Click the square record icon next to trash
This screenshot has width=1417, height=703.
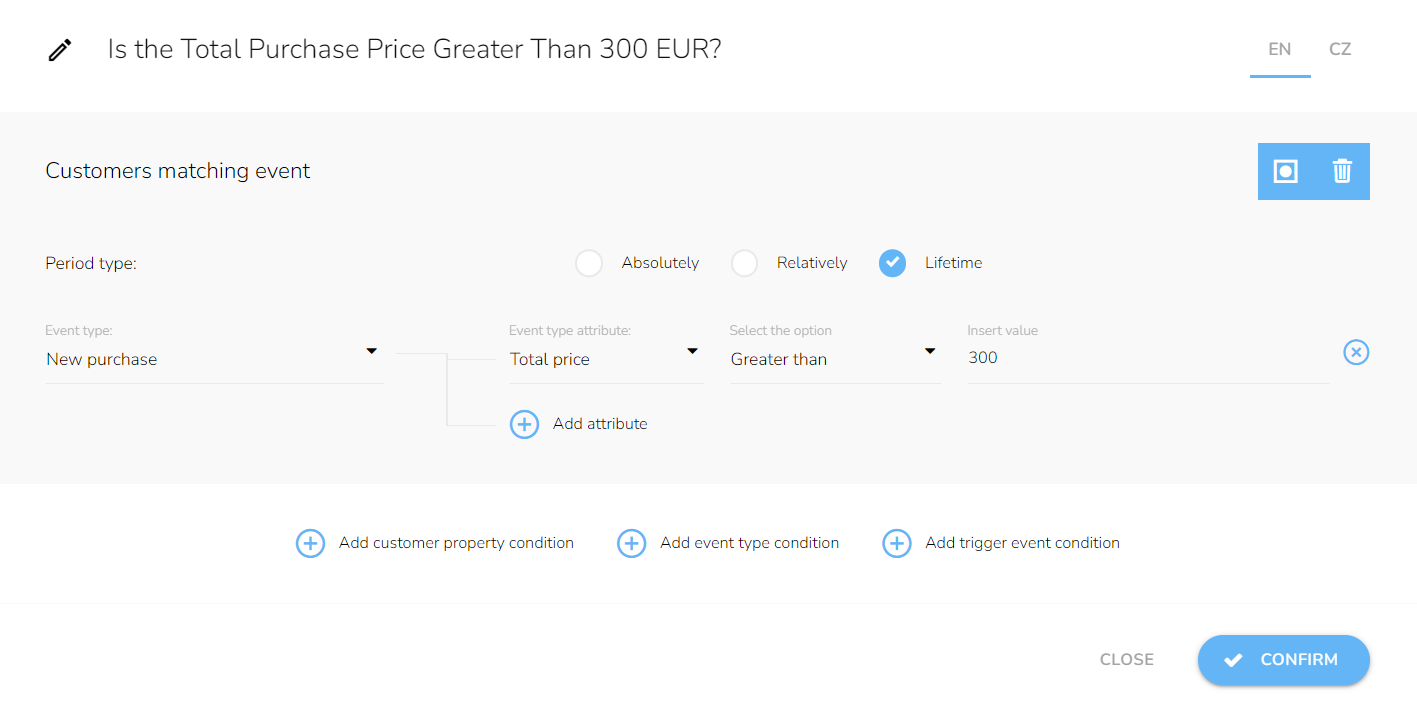[x=1285, y=171]
